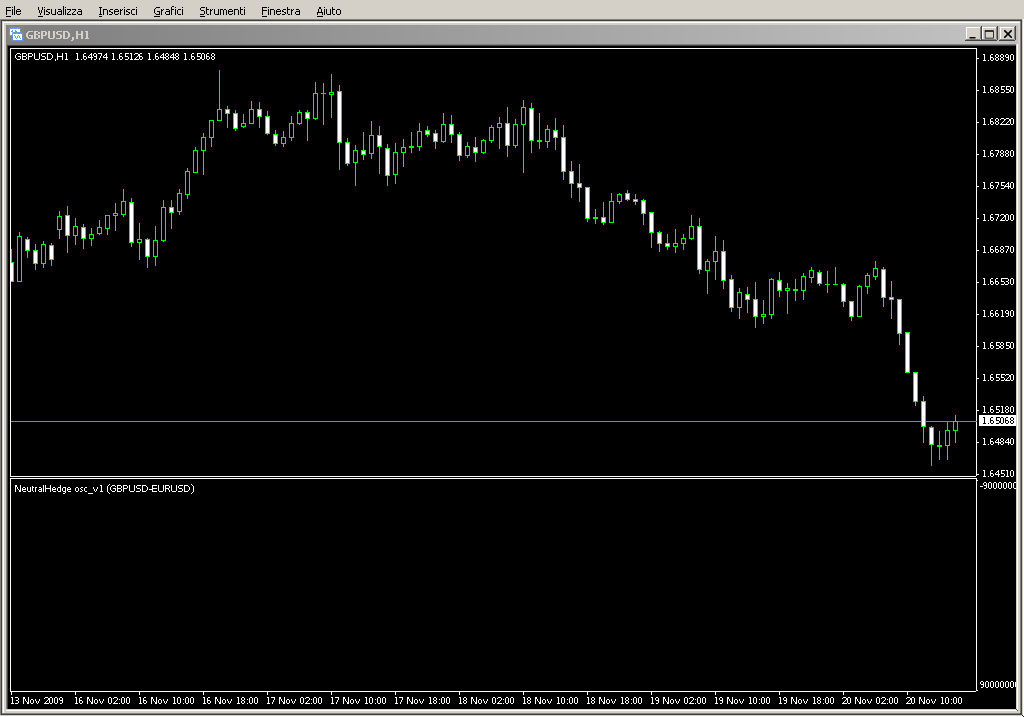
Task: Click the OHLC label 1.64974 1.65126 1.64848 1.65068
Action: [x=145, y=57]
